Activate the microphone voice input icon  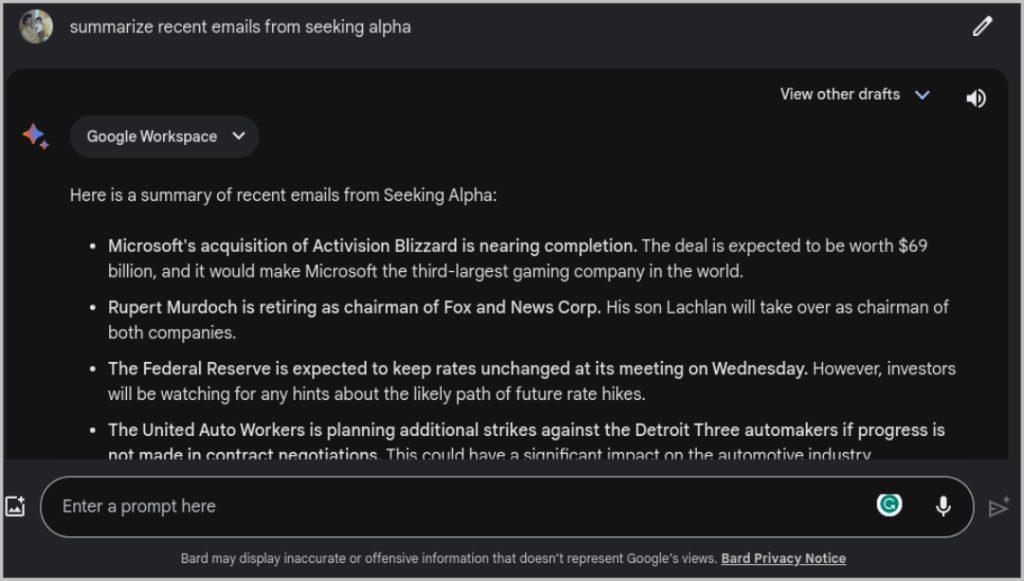point(943,506)
